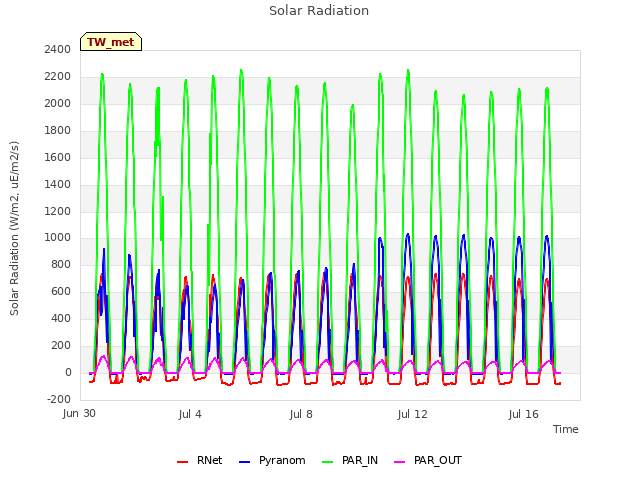The image size is (640, 480).
Task: Click the 600 y-axis tick label
Action: tap(61, 292)
